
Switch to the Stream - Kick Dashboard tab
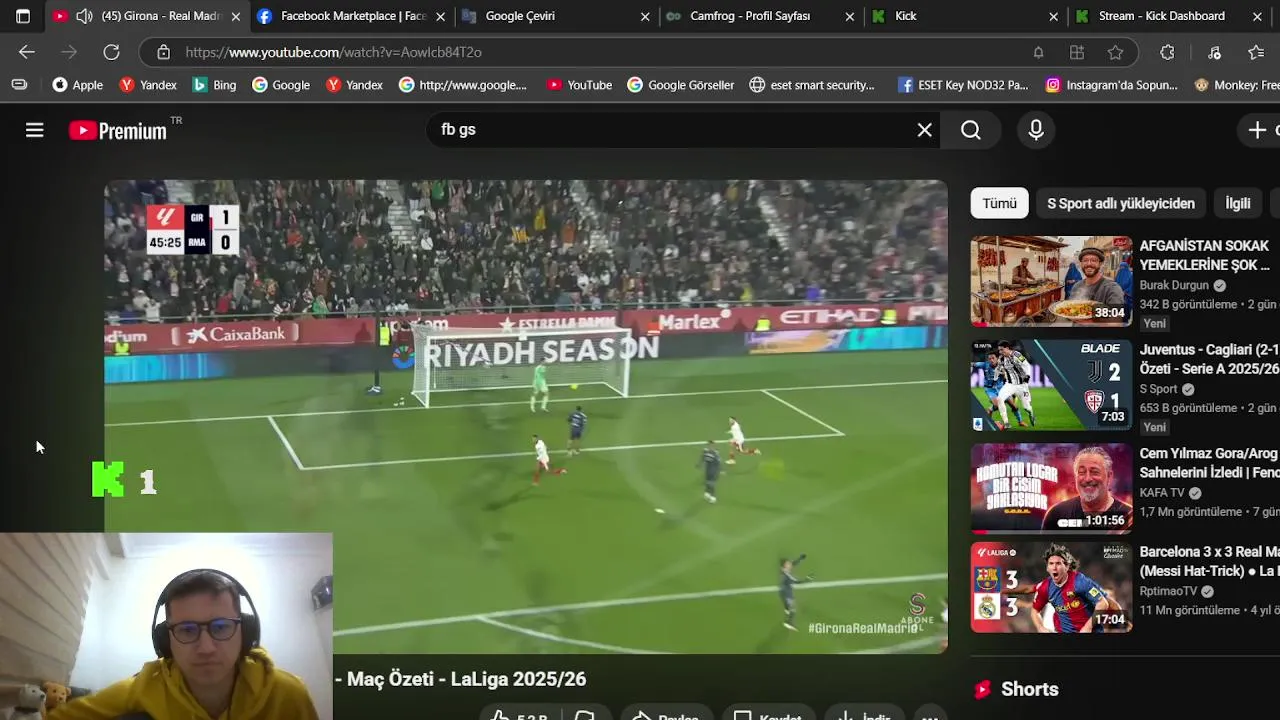tap(1161, 16)
